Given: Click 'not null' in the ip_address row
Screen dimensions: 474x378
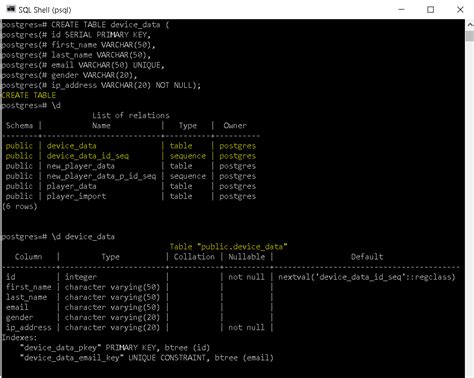Looking at the screenshot, I should [x=246, y=327].
